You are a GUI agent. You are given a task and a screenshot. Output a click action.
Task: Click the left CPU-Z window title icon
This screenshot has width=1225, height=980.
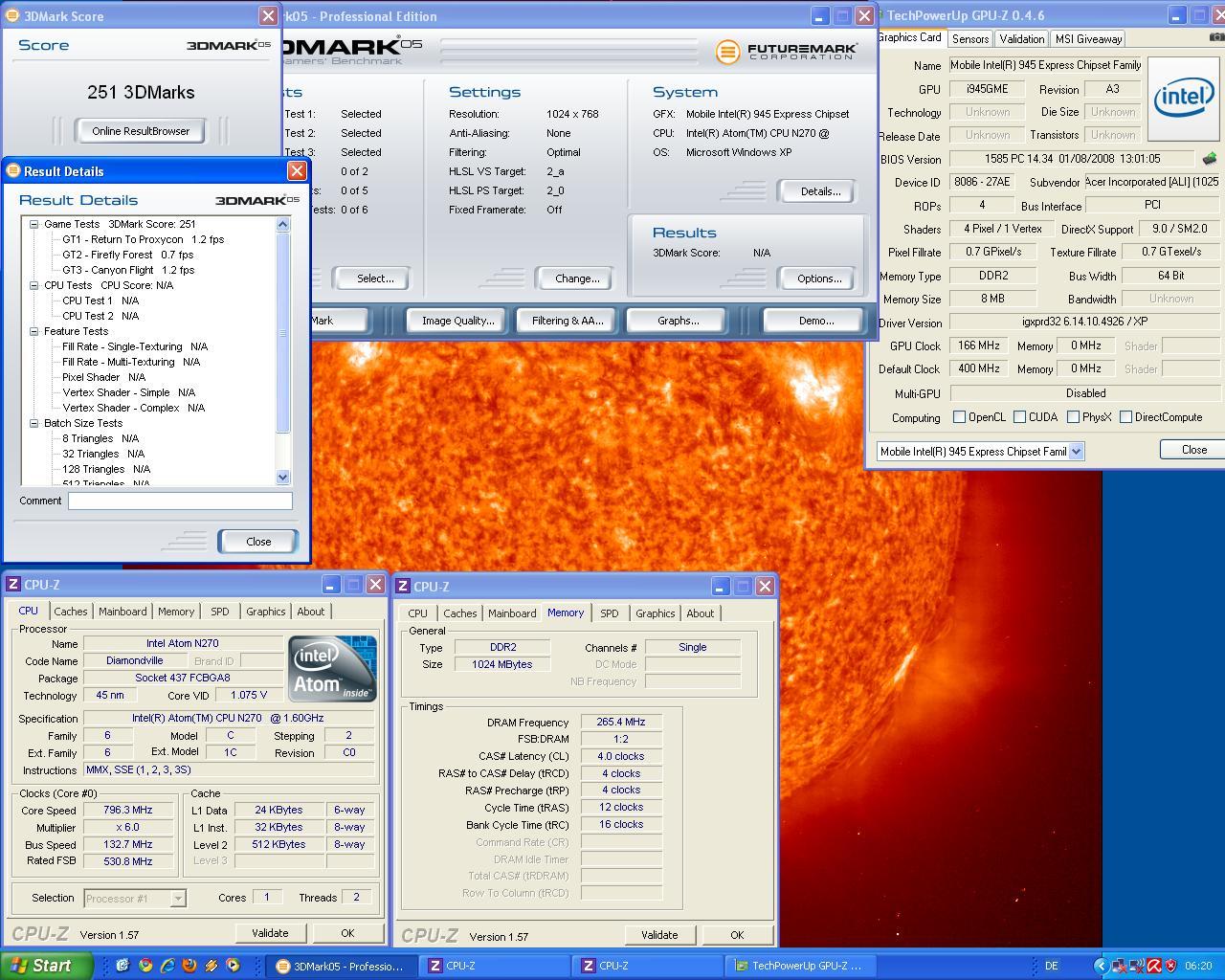13,584
